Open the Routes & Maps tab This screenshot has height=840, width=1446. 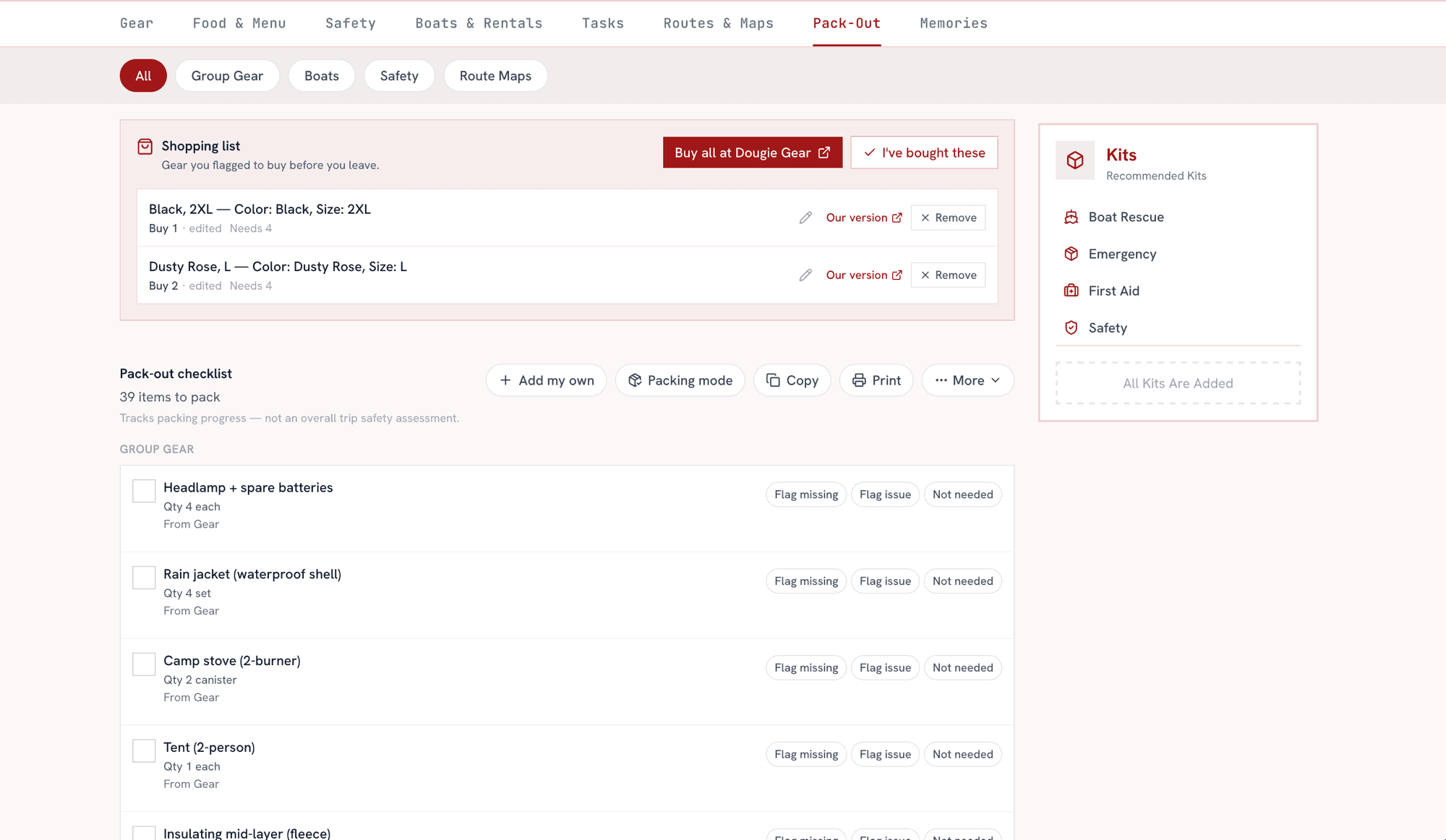[x=719, y=23]
